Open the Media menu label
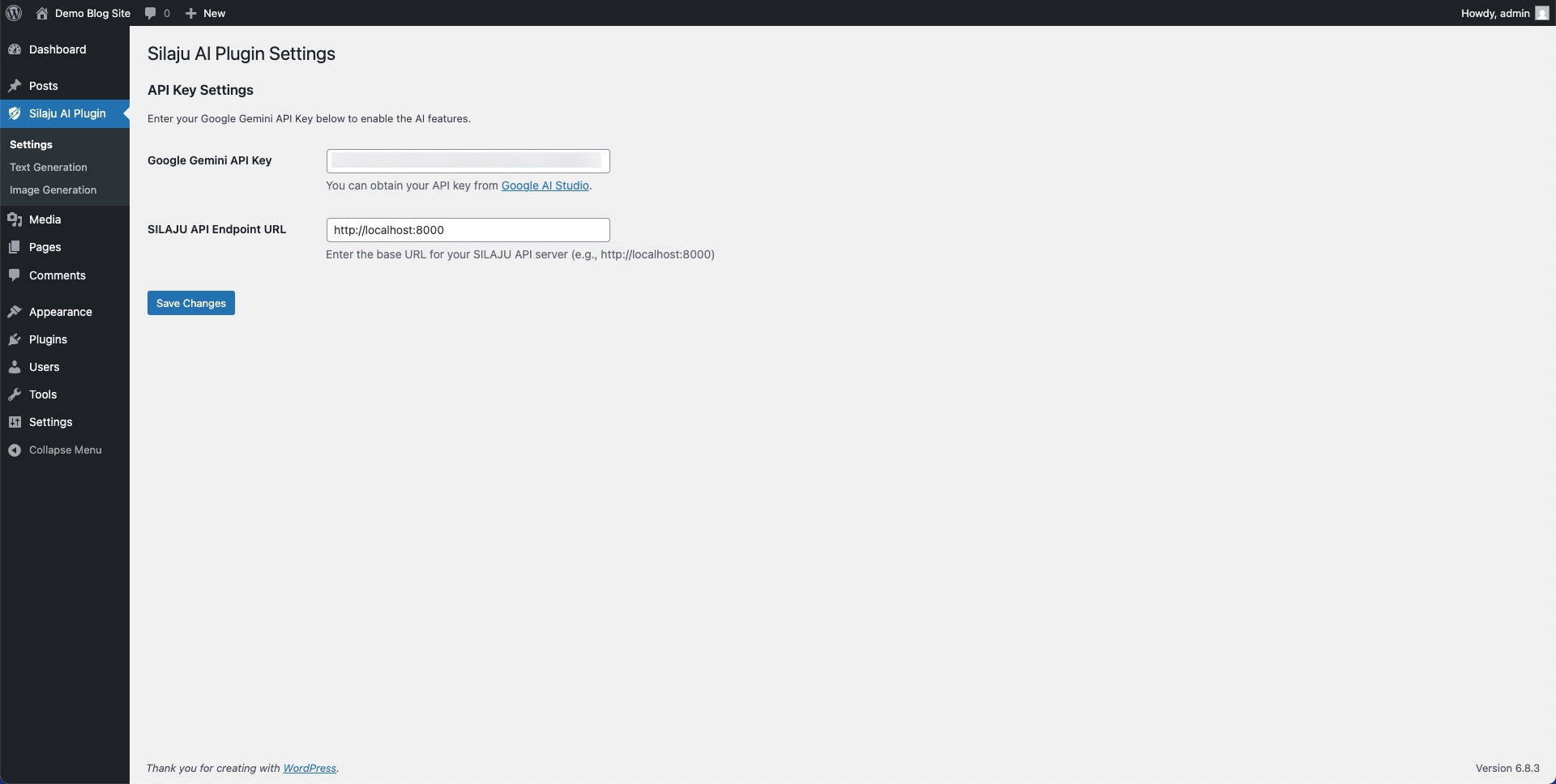Image resolution: width=1556 pixels, height=784 pixels. [45, 219]
